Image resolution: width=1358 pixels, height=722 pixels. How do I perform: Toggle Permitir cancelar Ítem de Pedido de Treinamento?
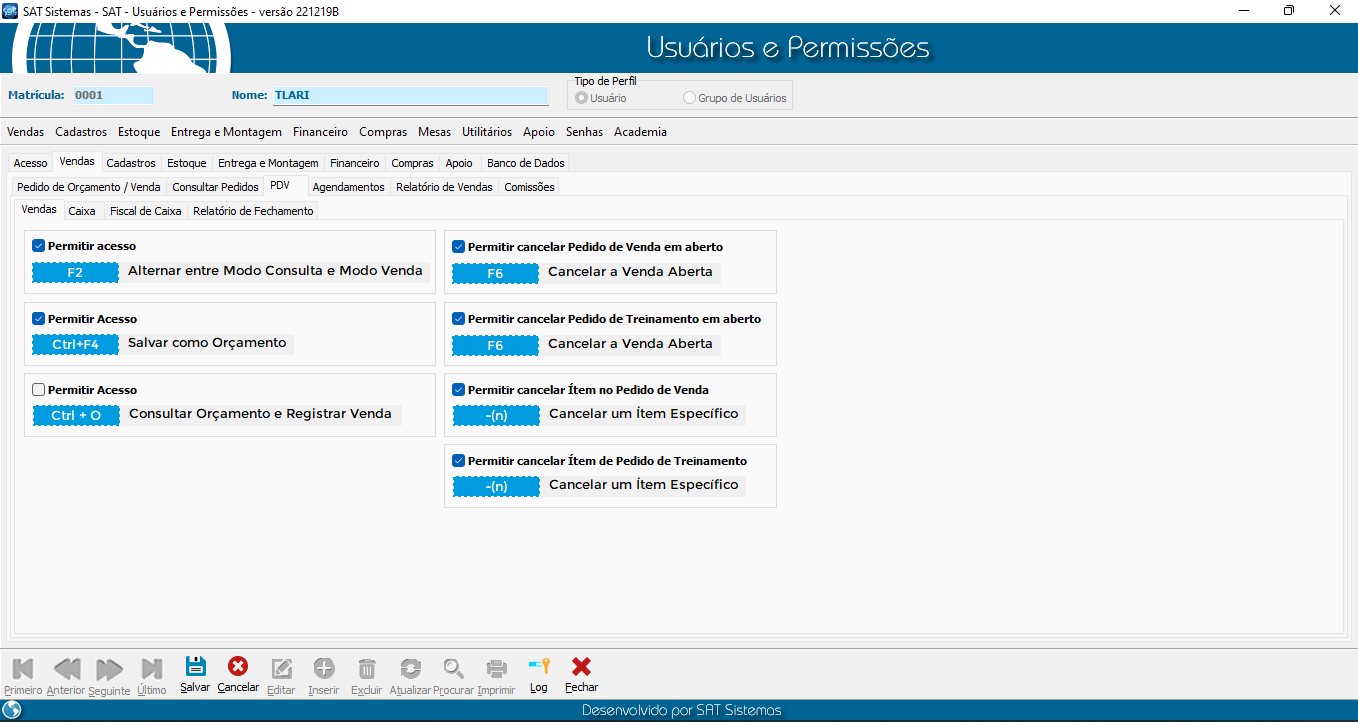click(x=459, y=461)
